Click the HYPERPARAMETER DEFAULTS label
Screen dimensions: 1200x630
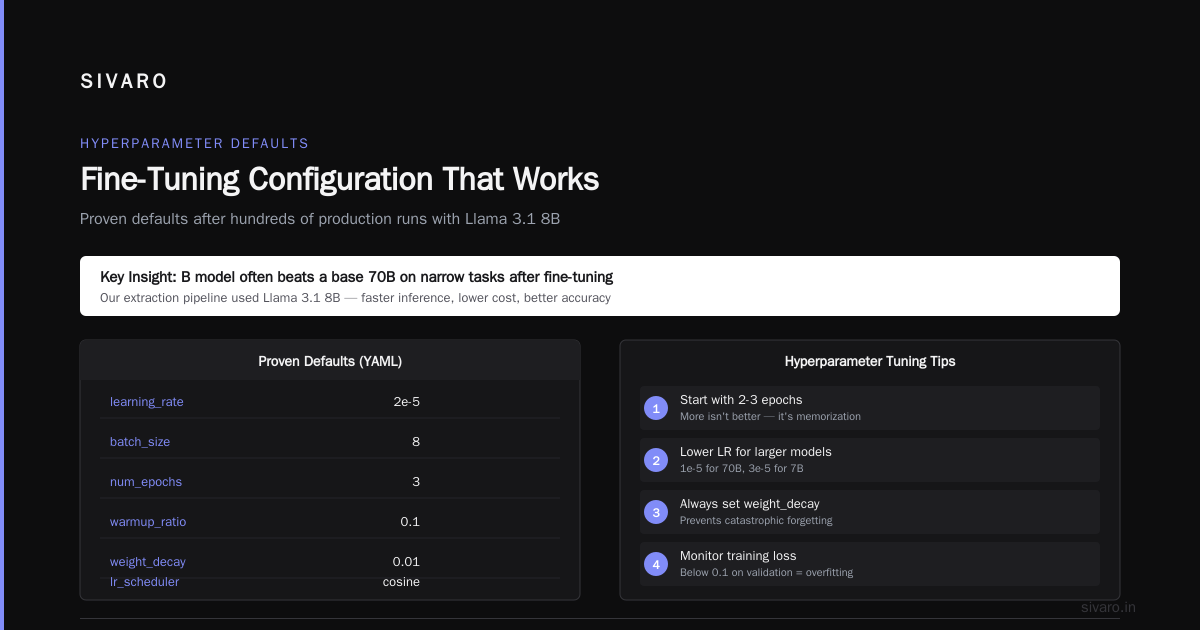pyautogui.click(x=195, y=144)
